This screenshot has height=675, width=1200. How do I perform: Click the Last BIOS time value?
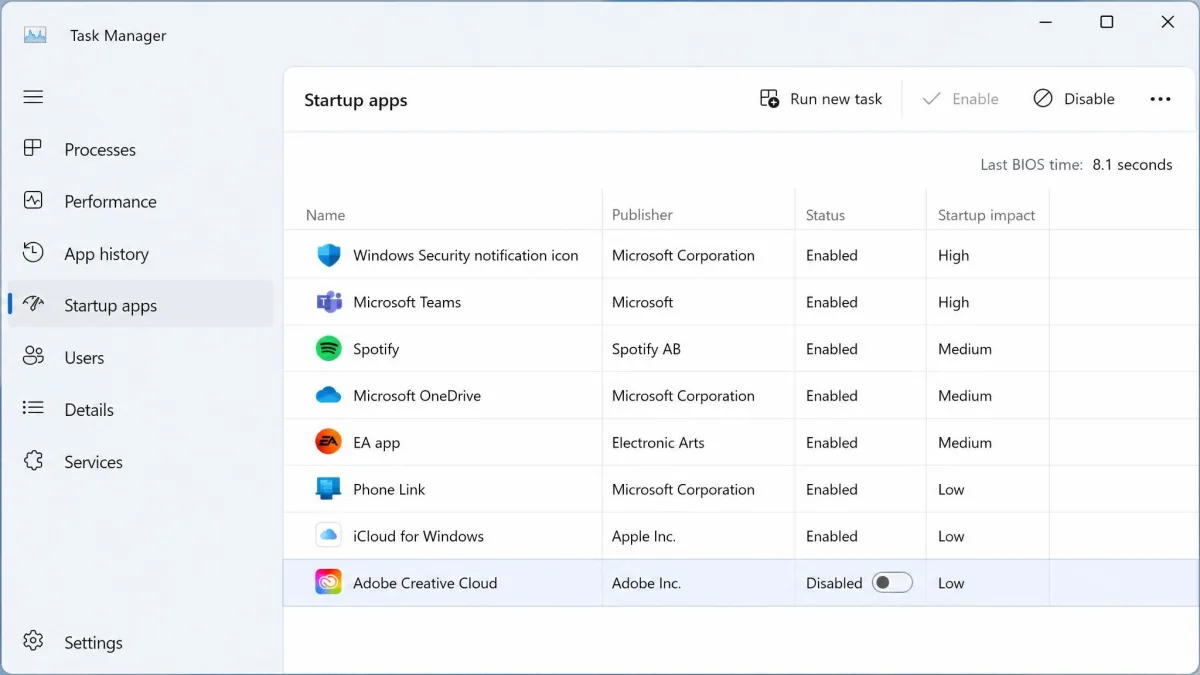click(1132, 165)
